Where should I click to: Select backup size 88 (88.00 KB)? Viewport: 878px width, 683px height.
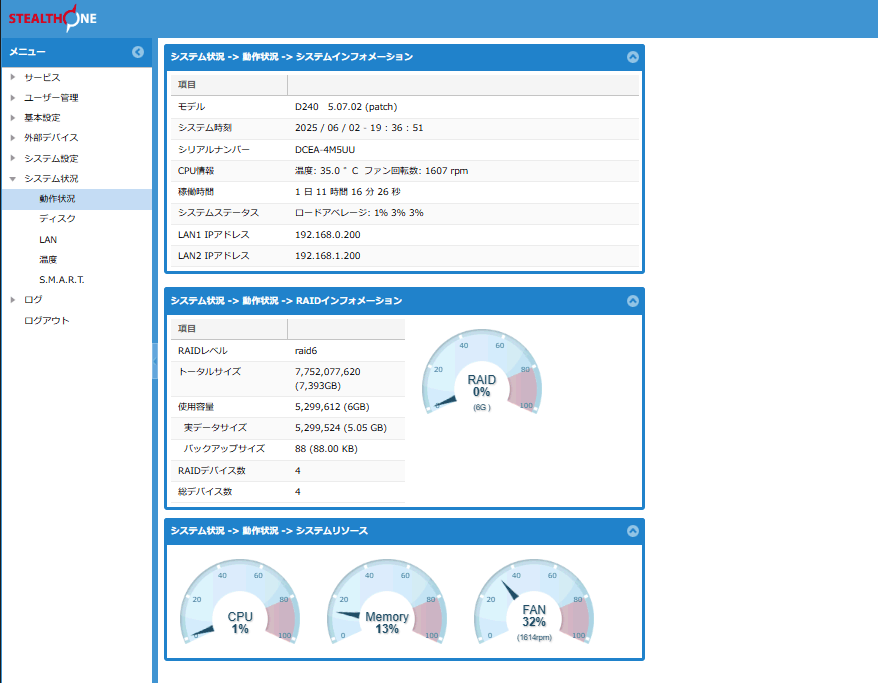(326, 448)
